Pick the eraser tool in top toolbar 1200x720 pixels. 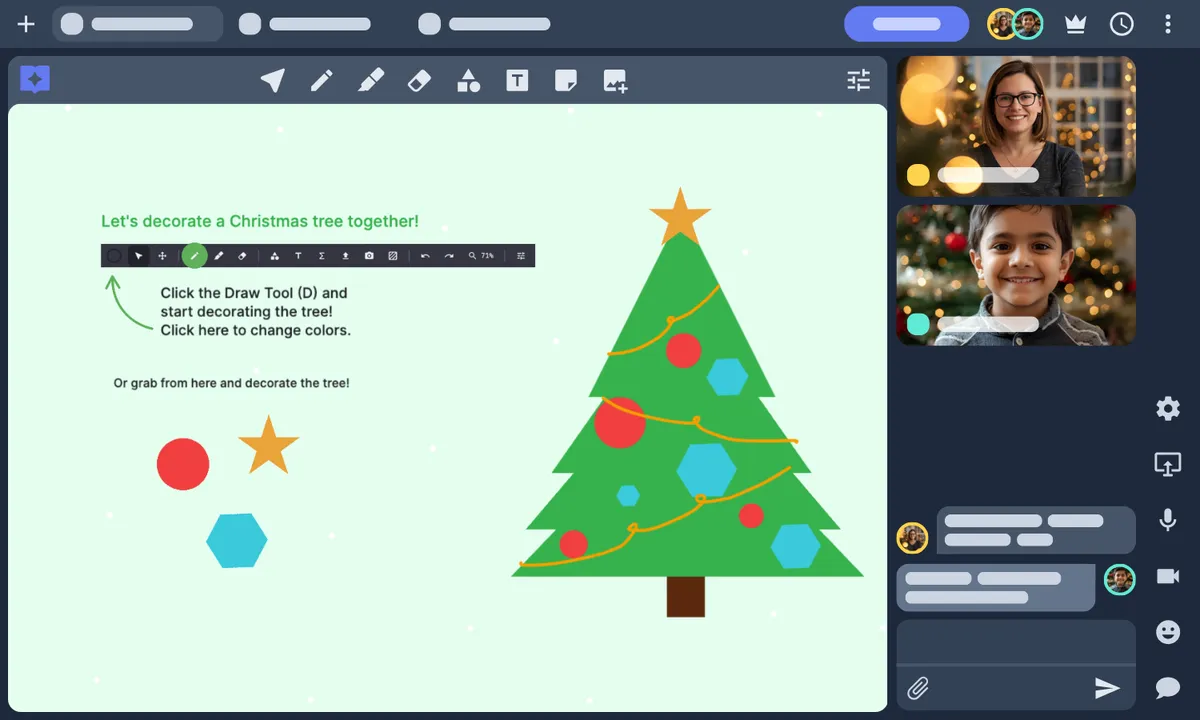tap(419, 80)
